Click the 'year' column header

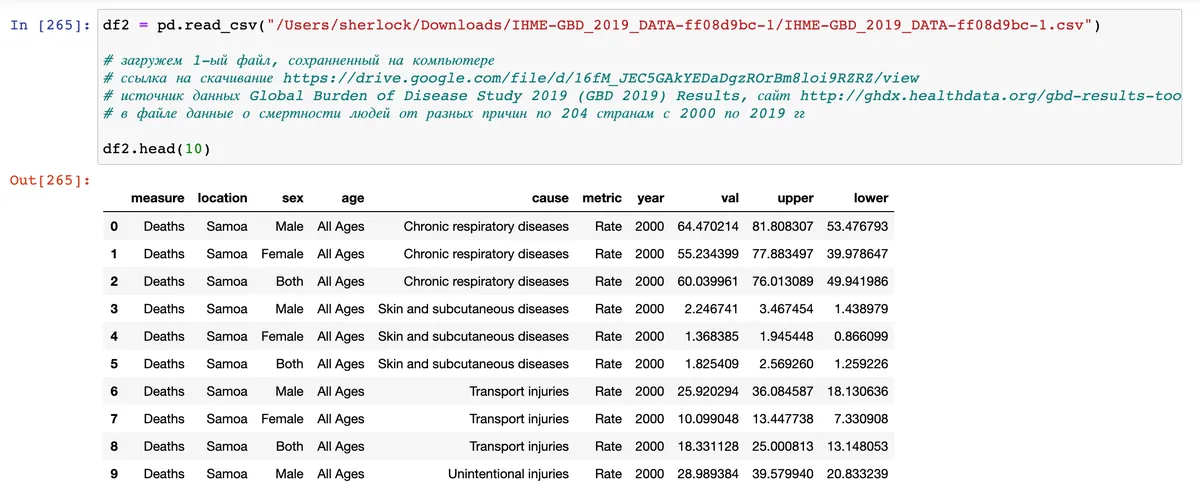point(650,198)
